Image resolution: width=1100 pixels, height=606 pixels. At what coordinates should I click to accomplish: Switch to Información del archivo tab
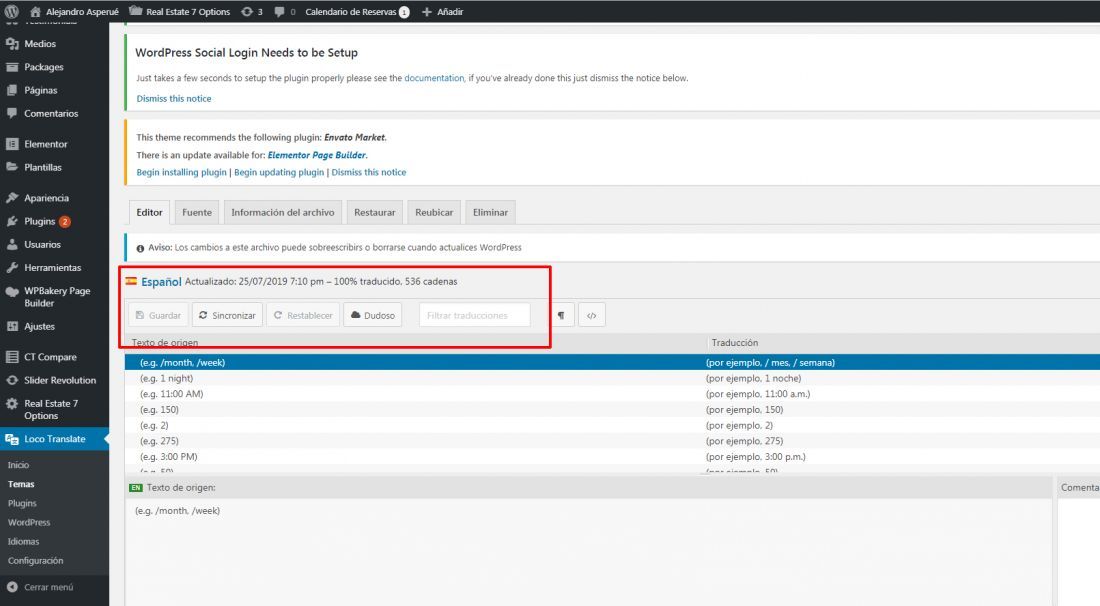click(x=283, y=213)
